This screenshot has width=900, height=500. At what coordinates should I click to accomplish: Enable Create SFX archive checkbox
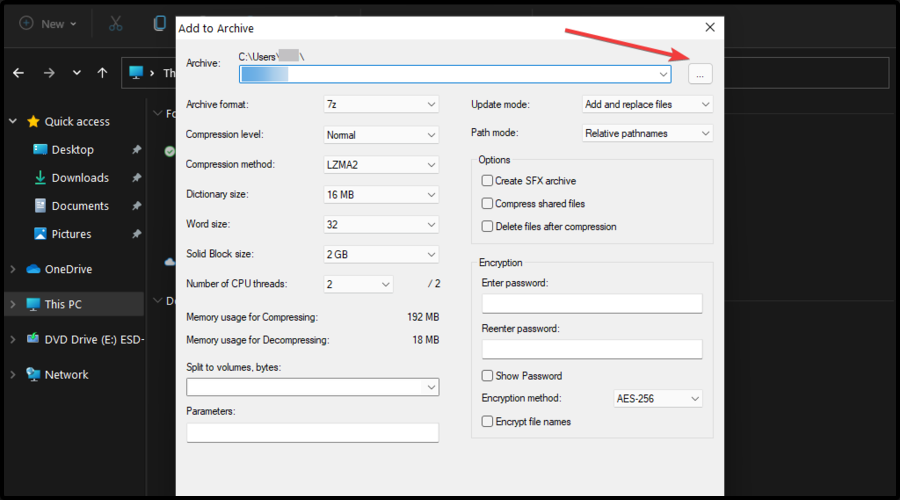pos(487,181)
